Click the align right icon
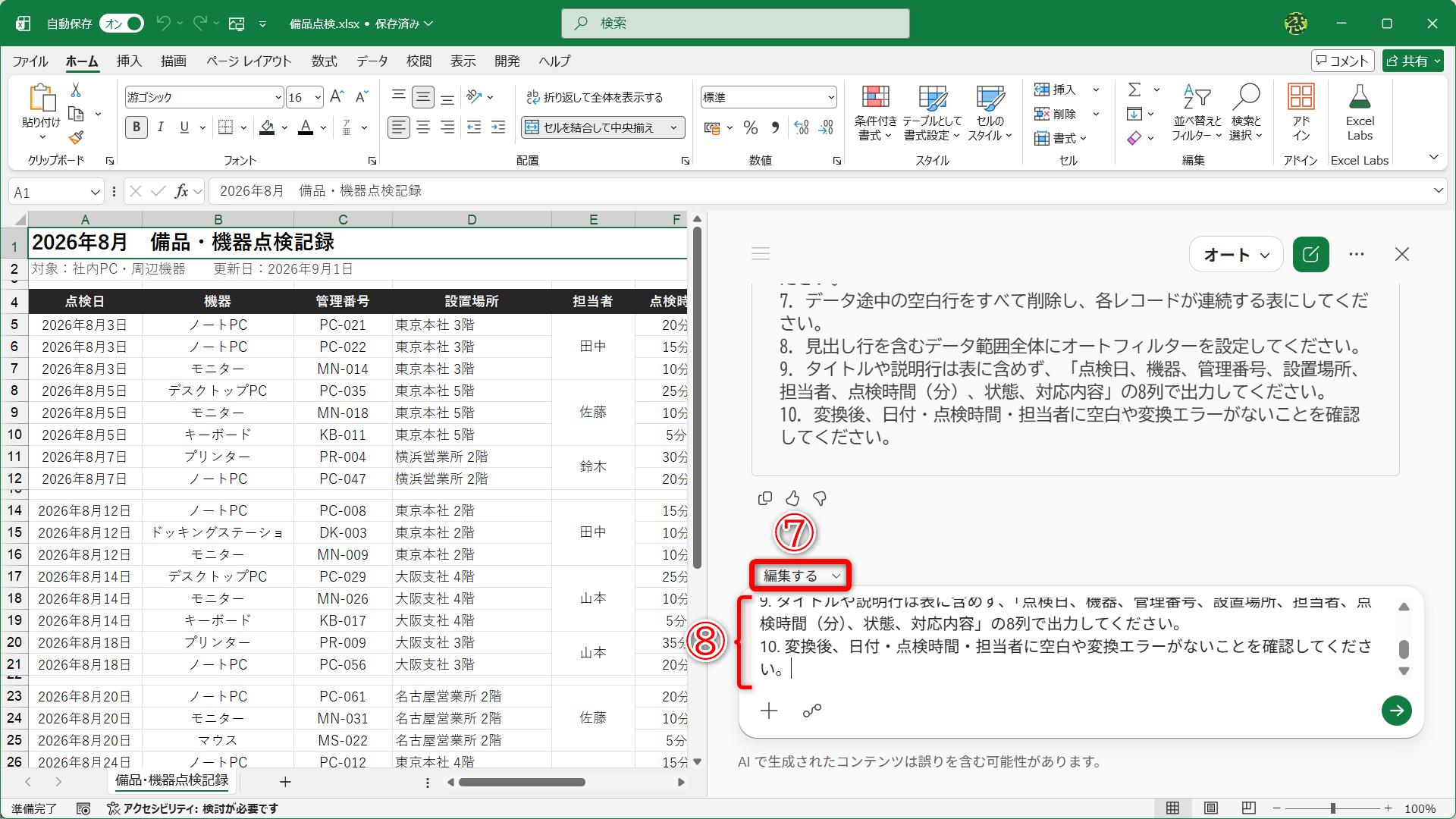Image resolution: width=1456 pixels, height=819 pixels. pos(448,127)
